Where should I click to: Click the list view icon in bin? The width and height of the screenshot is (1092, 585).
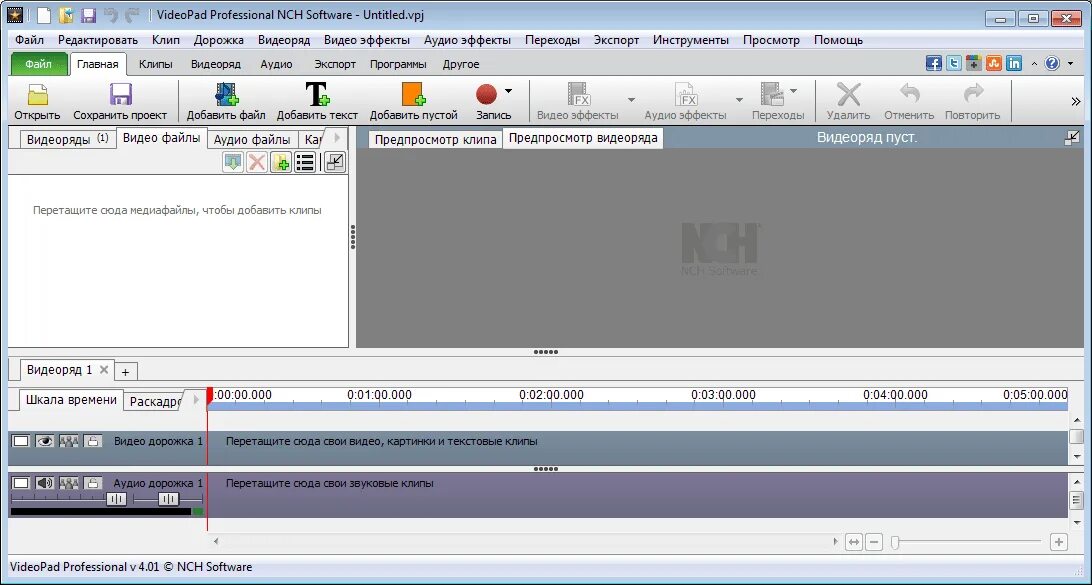coord(305,162)
